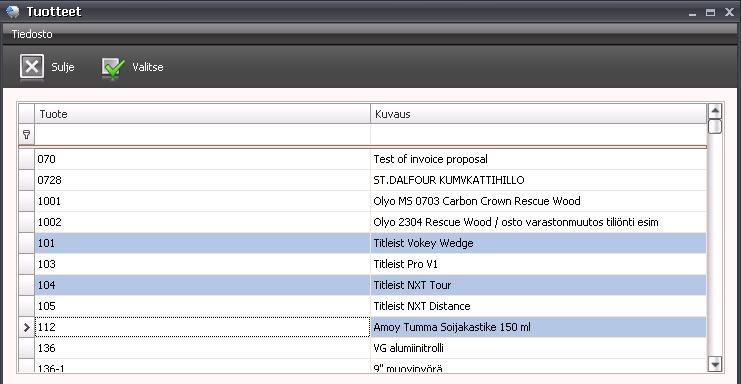Click the Sulje close icon in toolbar
The height and width of the screenshot is (384, 741).
pyautogui.click(x=32, y=66)
